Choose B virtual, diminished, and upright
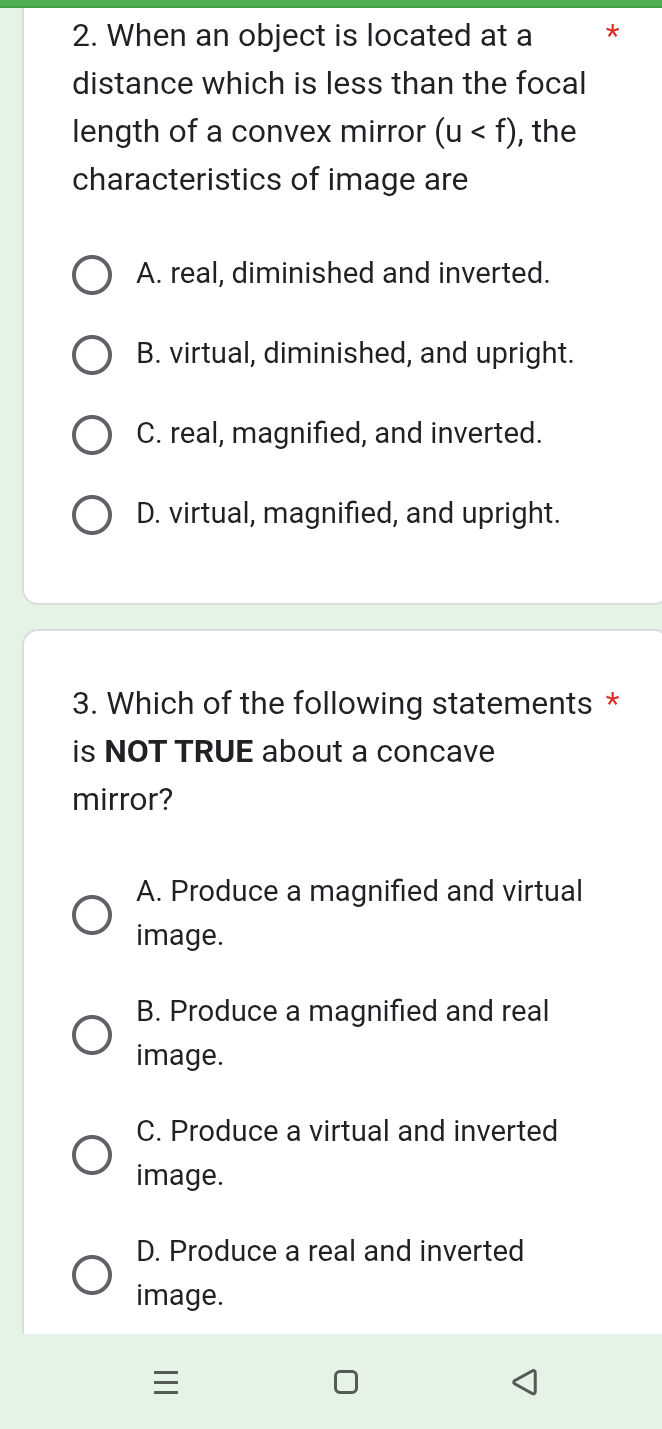 click(x=92, y=355)
